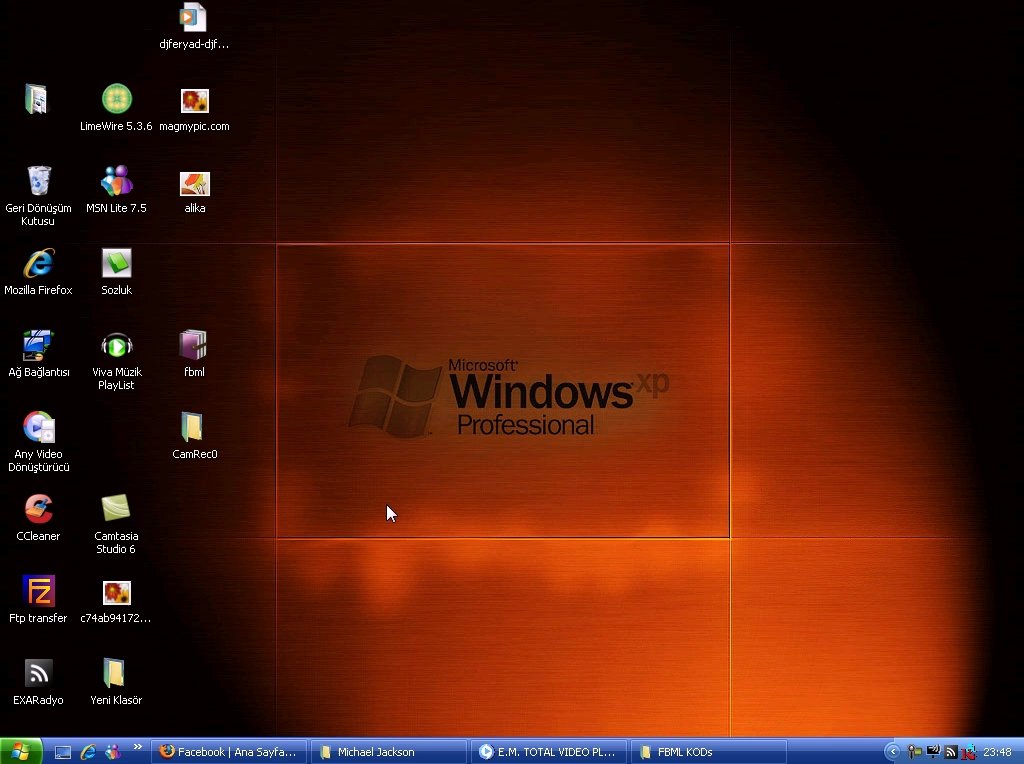Screen dimensions: 1024x764
Task: Click the wireless monitor tray icon
Action: (933, 752)
